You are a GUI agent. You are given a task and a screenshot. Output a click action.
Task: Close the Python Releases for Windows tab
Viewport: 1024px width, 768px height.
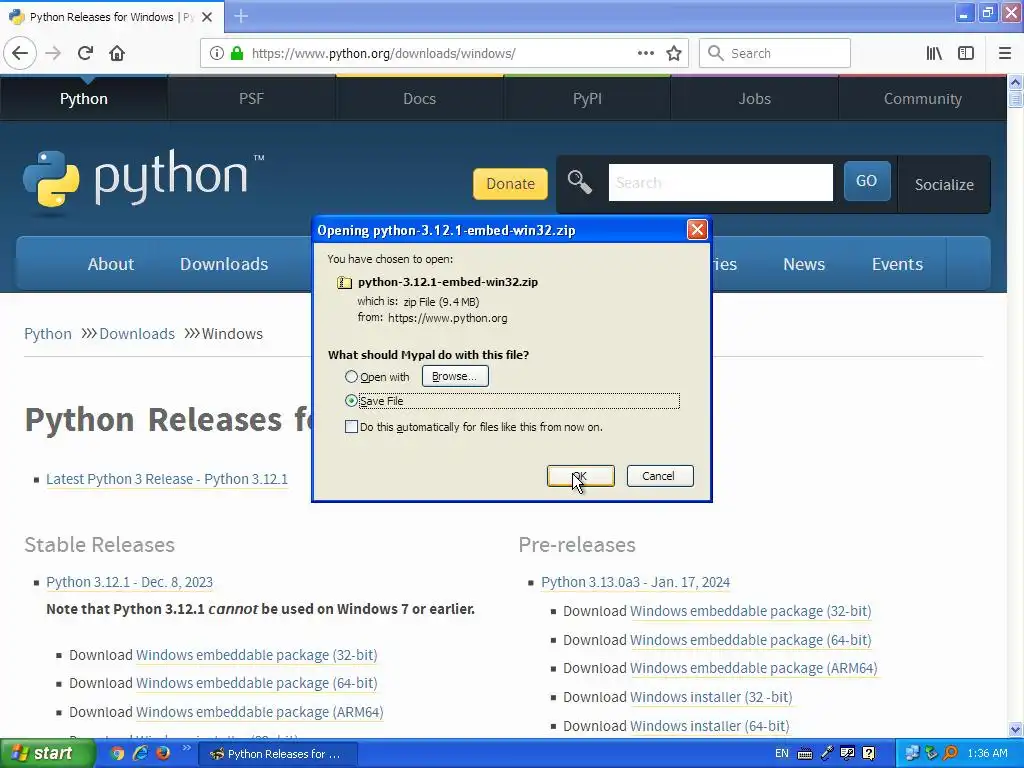[x=207, y=17]
